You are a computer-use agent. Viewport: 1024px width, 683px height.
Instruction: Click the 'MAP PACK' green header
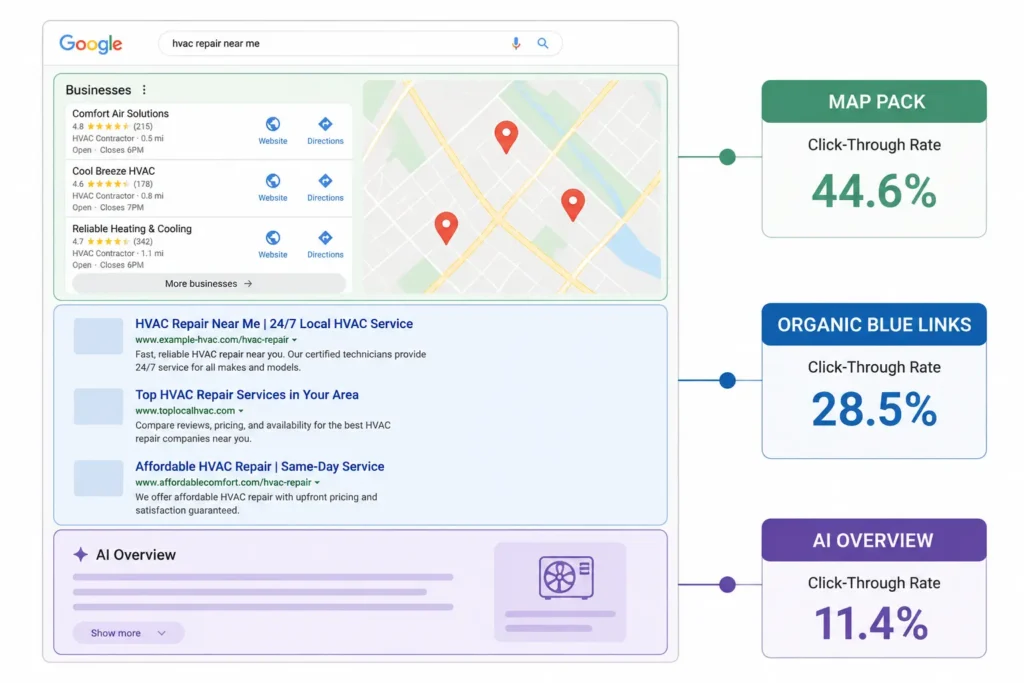[874, 101]
